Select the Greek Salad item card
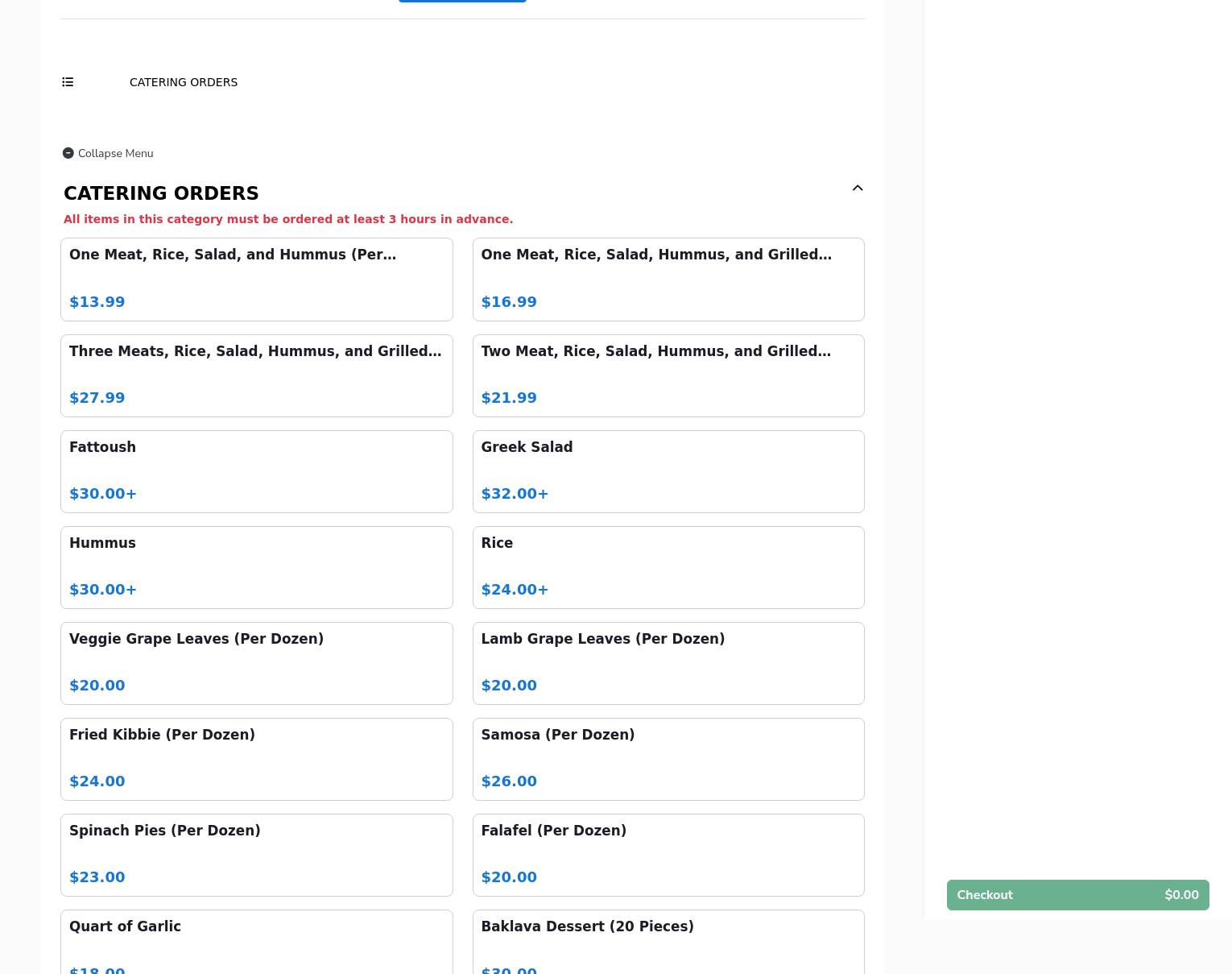 pos(668,472)
